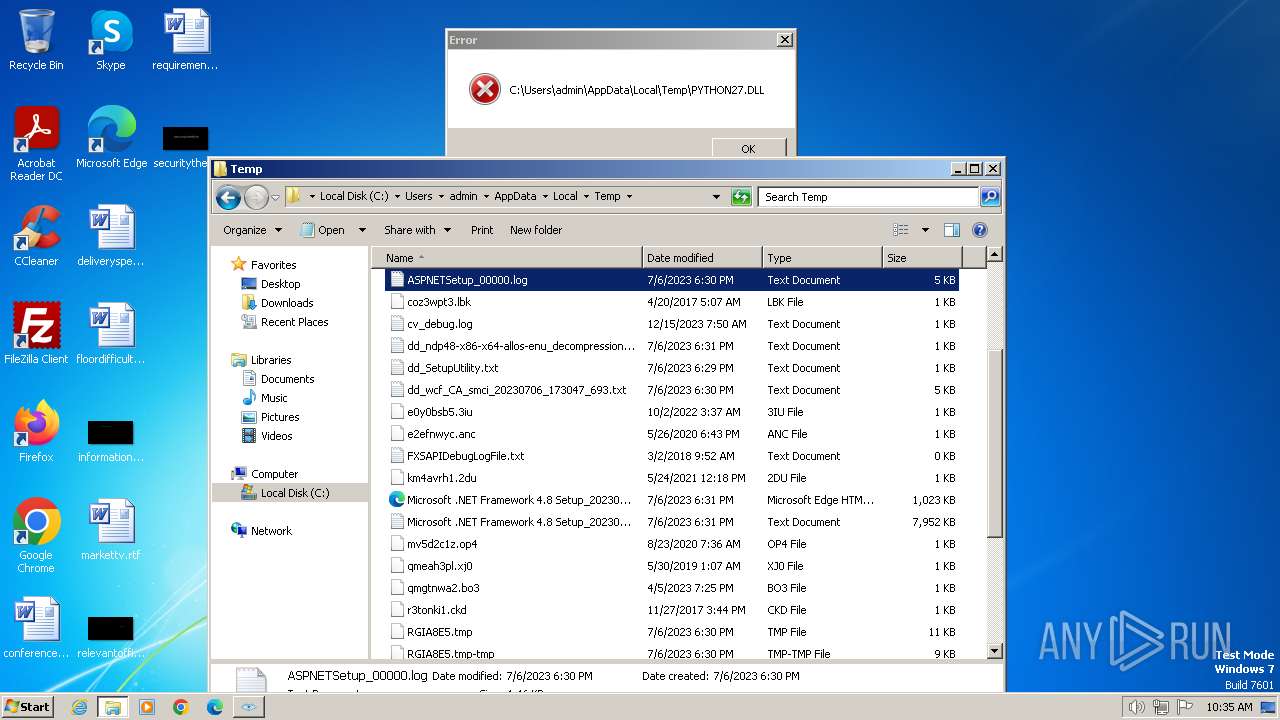Select the file coz3wpt3.lbk
Screen dimensions: 1280x720
pyautogui.click(x=671, y=302)
